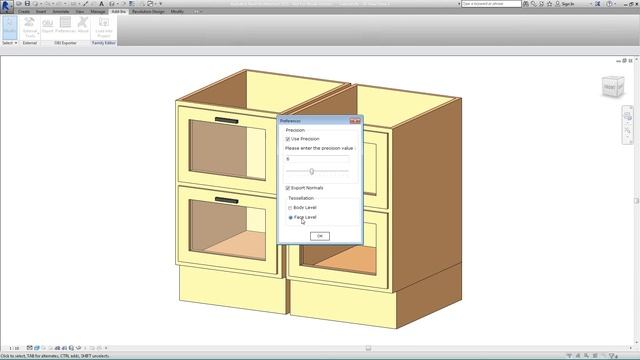Open Preferences in OBJ Exporter panel
This screenshot has width=640, height=360.
[x=65, y=26]
